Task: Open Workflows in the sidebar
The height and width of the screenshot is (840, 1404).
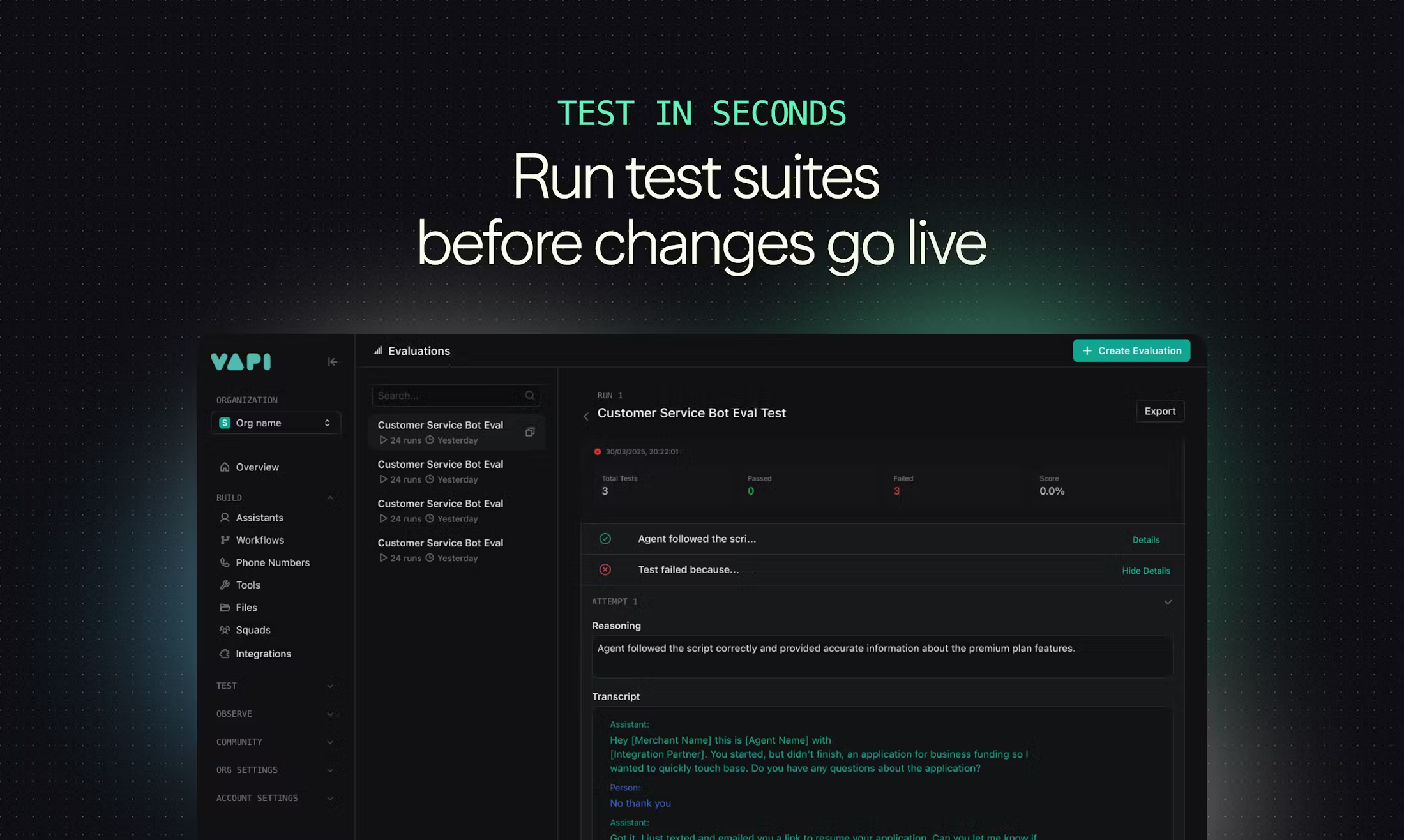Action: tap(260, 540)
